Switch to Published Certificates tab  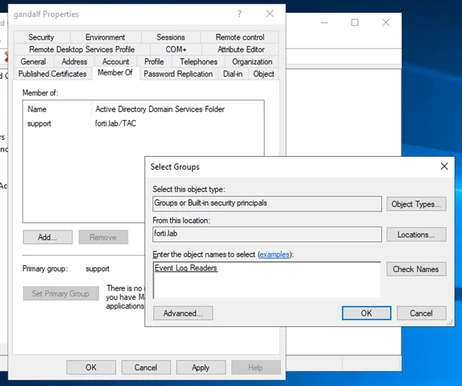point(52,74)
